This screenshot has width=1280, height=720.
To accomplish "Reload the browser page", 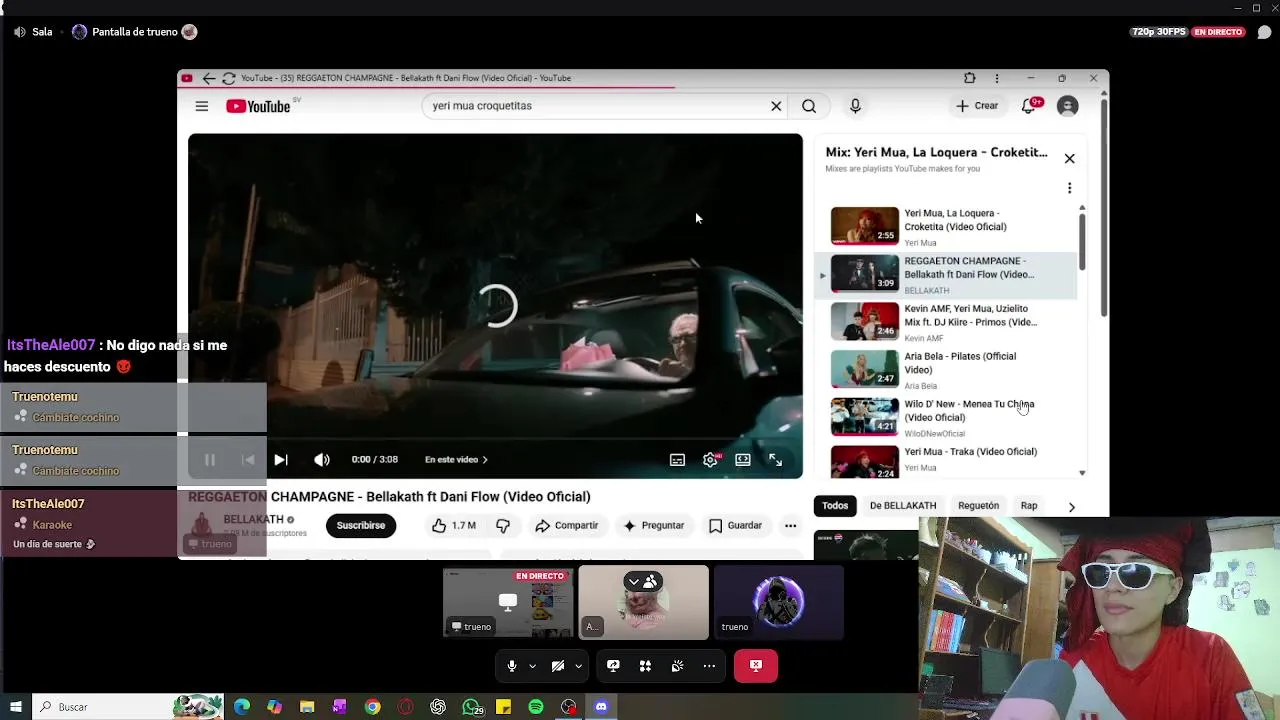I will 228,78.
